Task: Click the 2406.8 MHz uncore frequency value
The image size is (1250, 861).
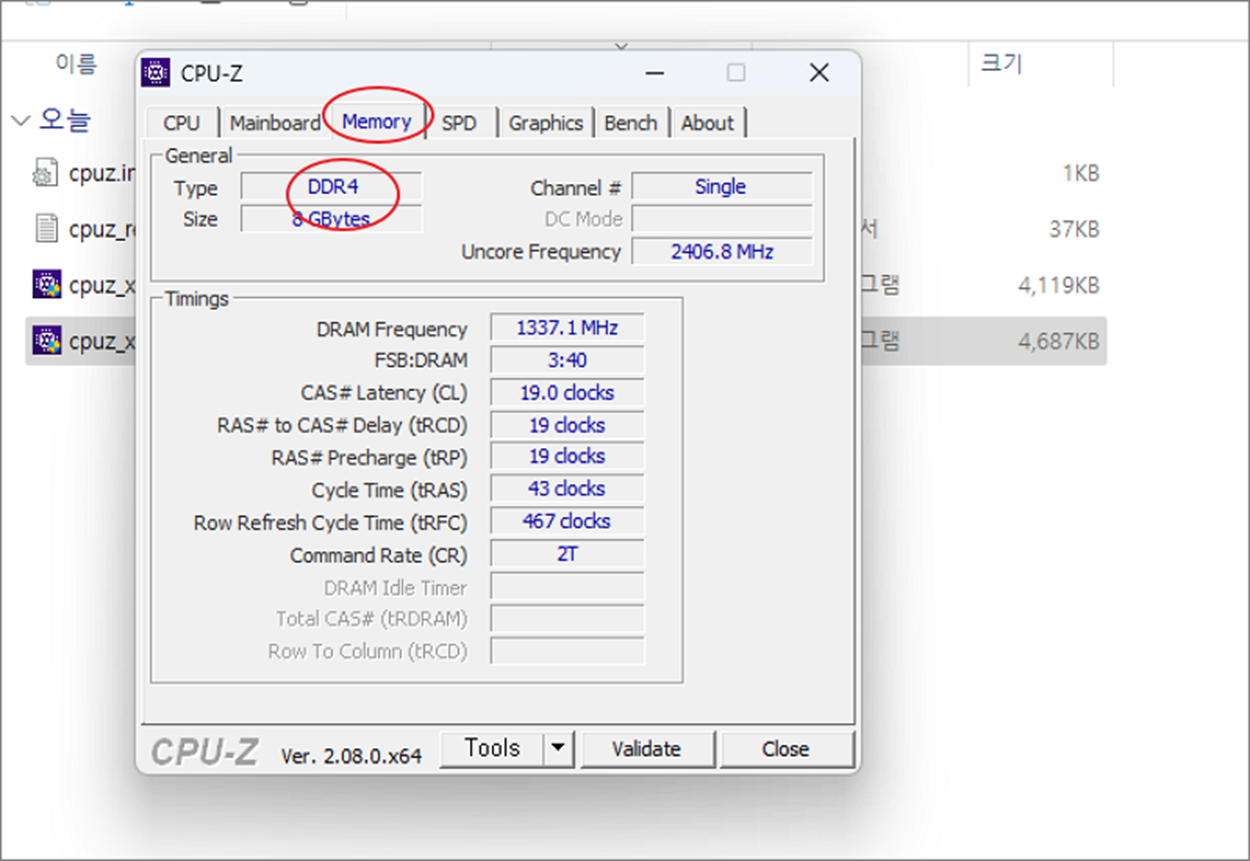Action: pos(721,252)
